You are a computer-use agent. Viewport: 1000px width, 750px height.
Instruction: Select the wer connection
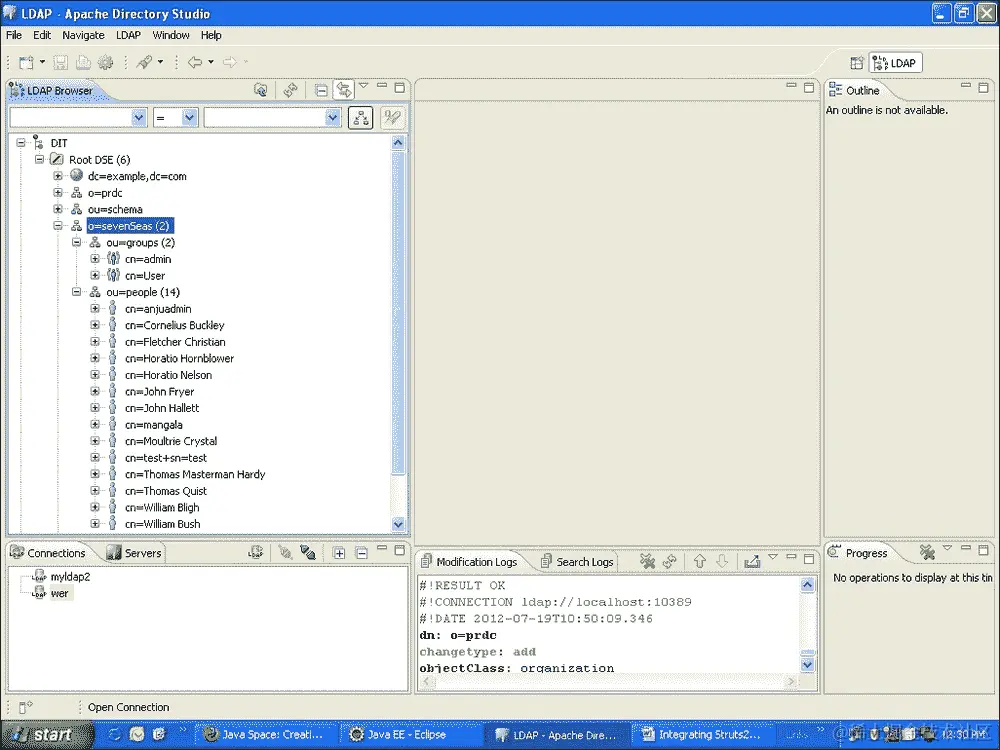pos(59,593)
